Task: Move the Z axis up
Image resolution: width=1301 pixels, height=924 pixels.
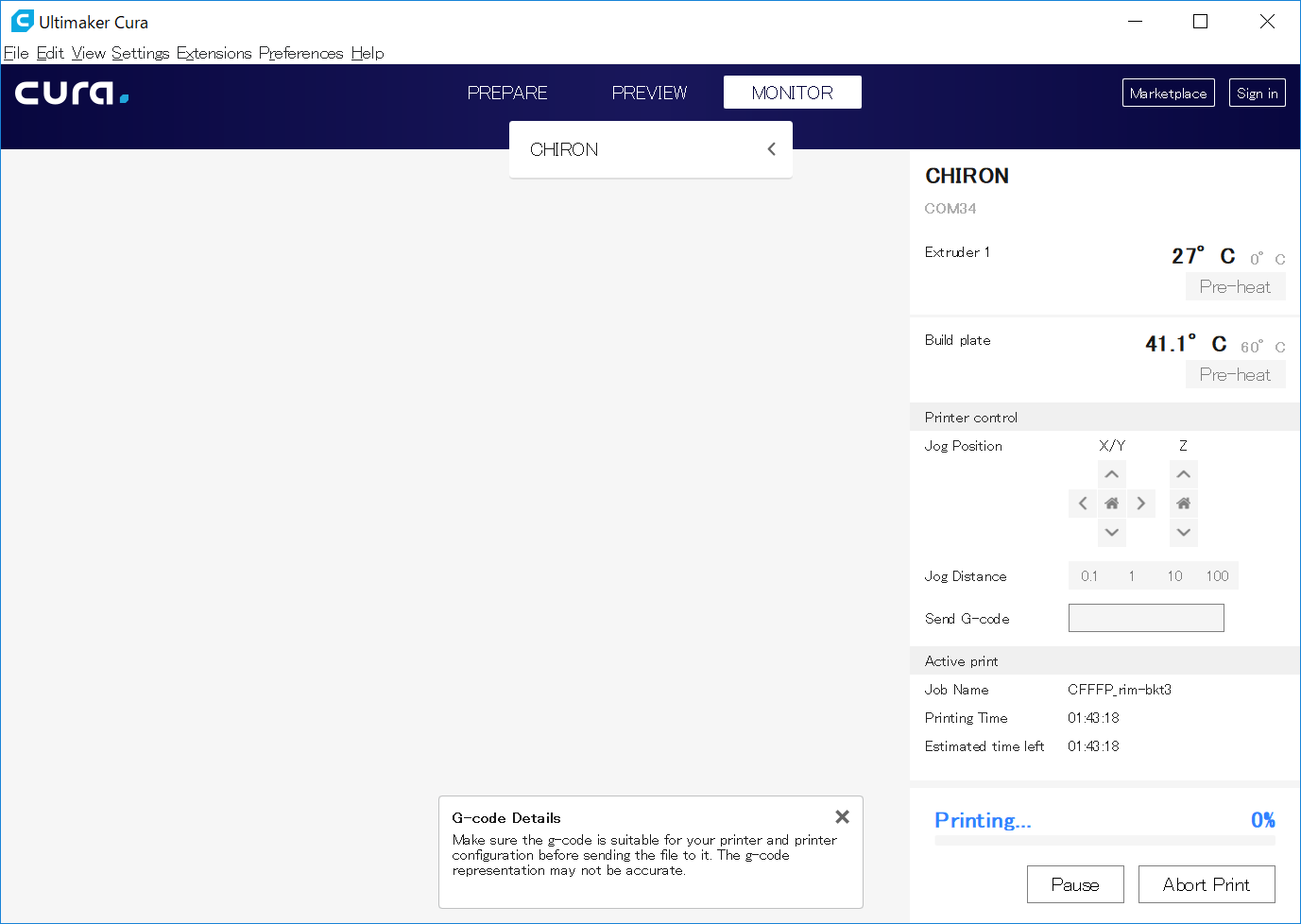Action: [1184, 474]
